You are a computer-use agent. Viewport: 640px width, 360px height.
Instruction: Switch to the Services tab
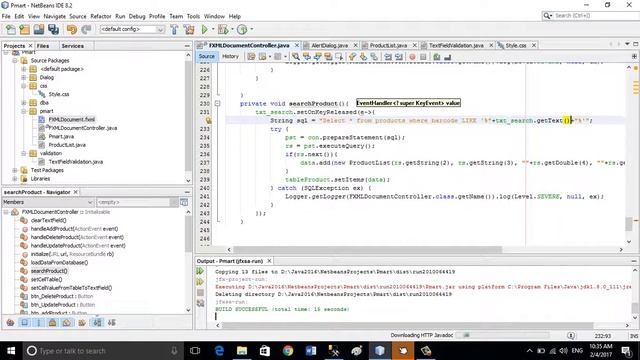(x=73, y=46)
